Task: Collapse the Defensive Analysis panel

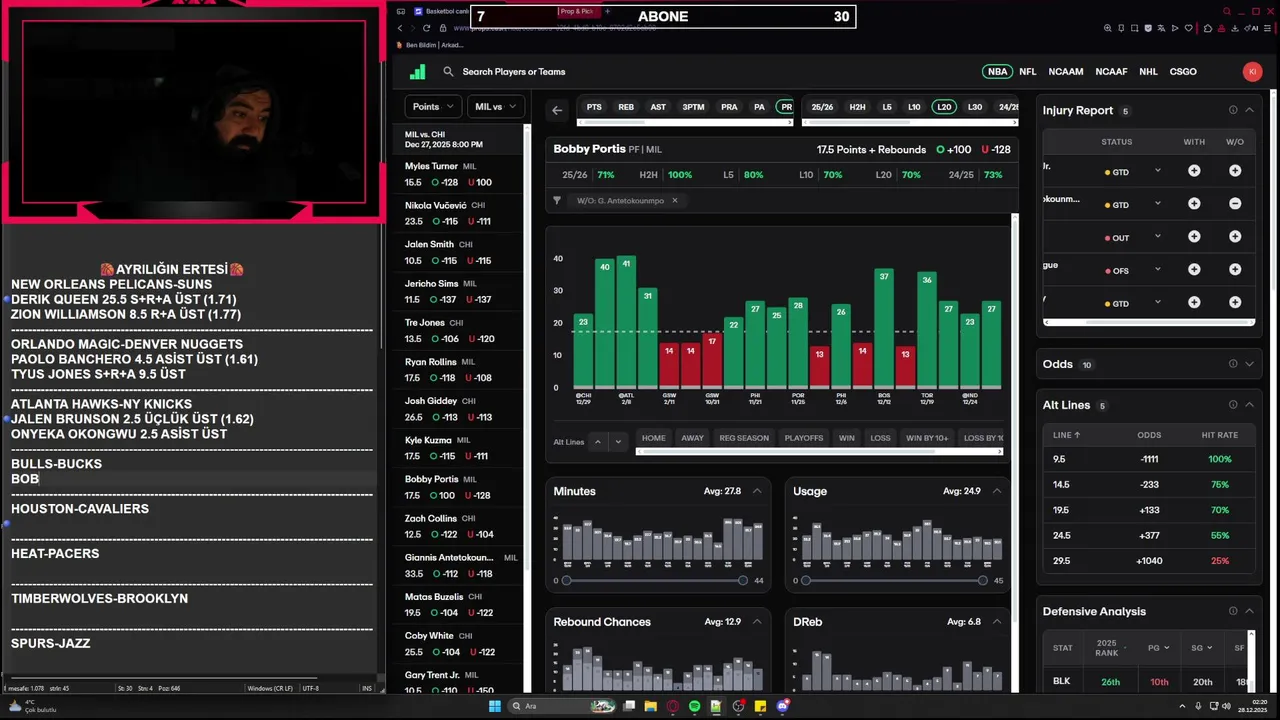Action: [x=1249, y=611]
